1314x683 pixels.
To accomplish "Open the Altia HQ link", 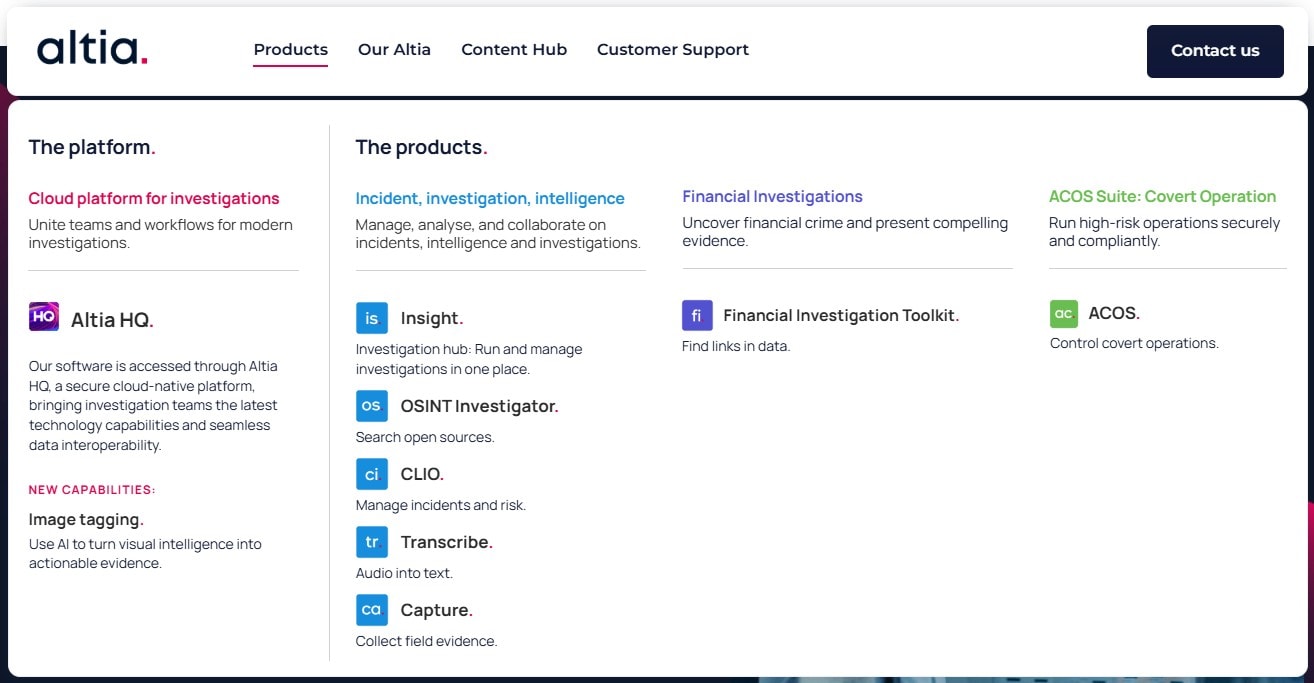I will 112,320.
